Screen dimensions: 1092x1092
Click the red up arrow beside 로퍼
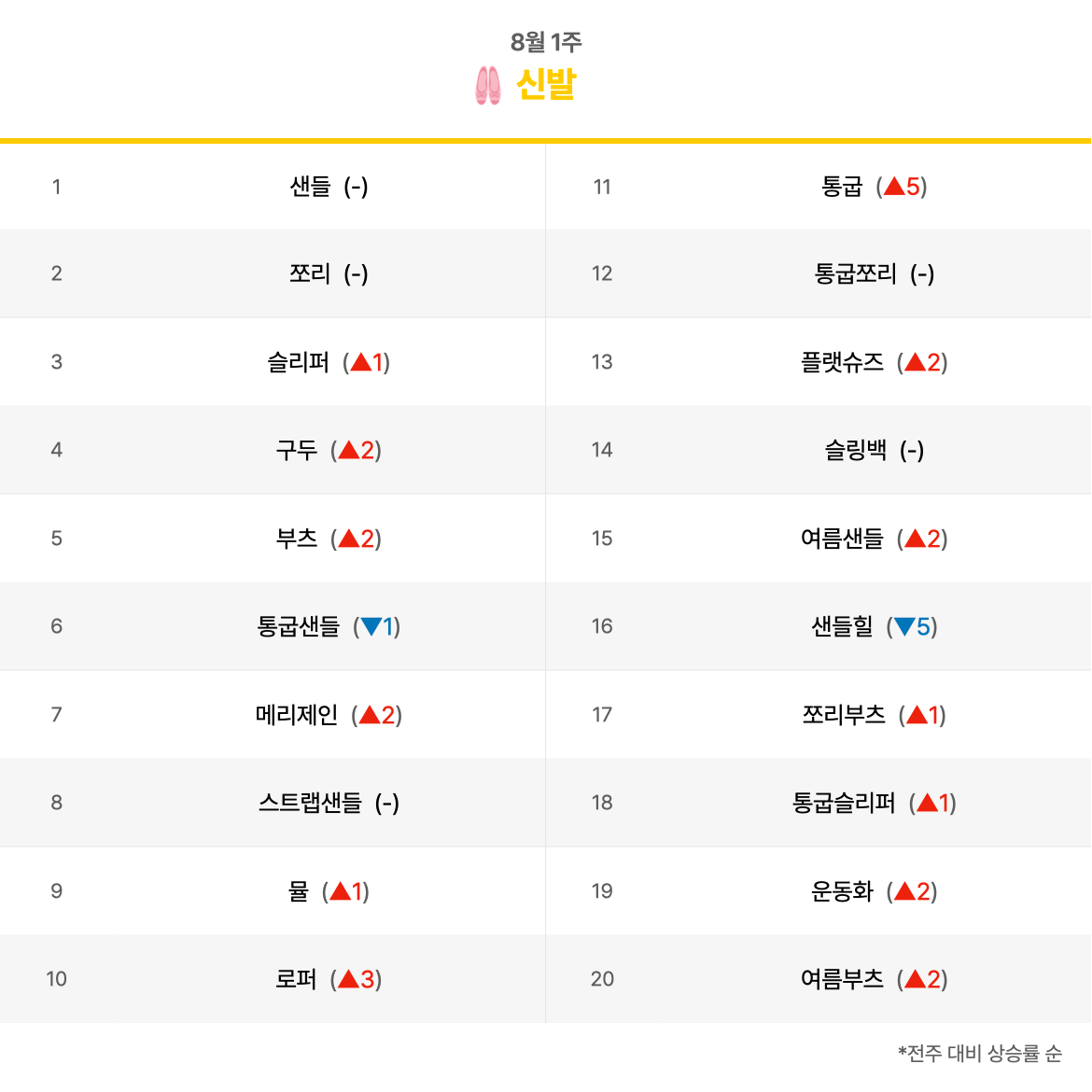(x=348, y=978)
